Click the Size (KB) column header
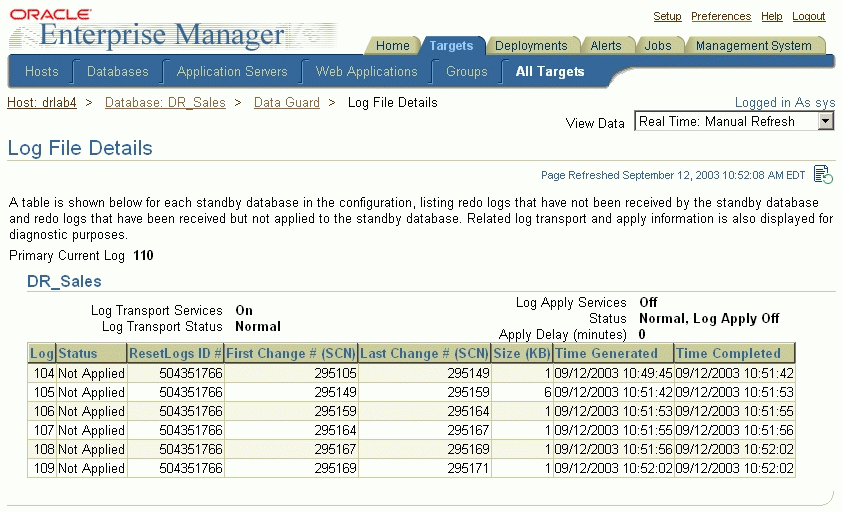 [x=522, y=354]
